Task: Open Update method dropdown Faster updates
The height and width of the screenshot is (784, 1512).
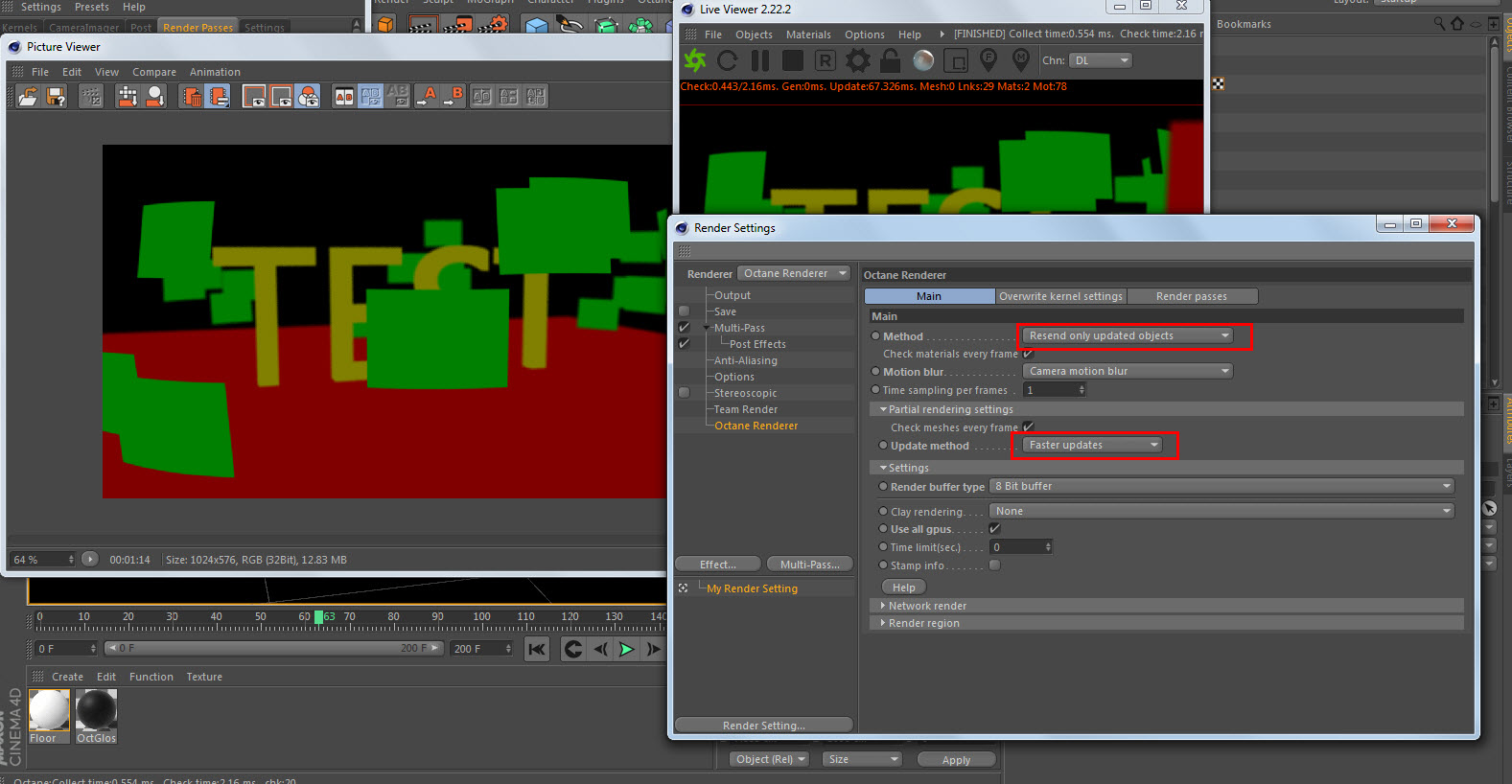Action: 1092,445
